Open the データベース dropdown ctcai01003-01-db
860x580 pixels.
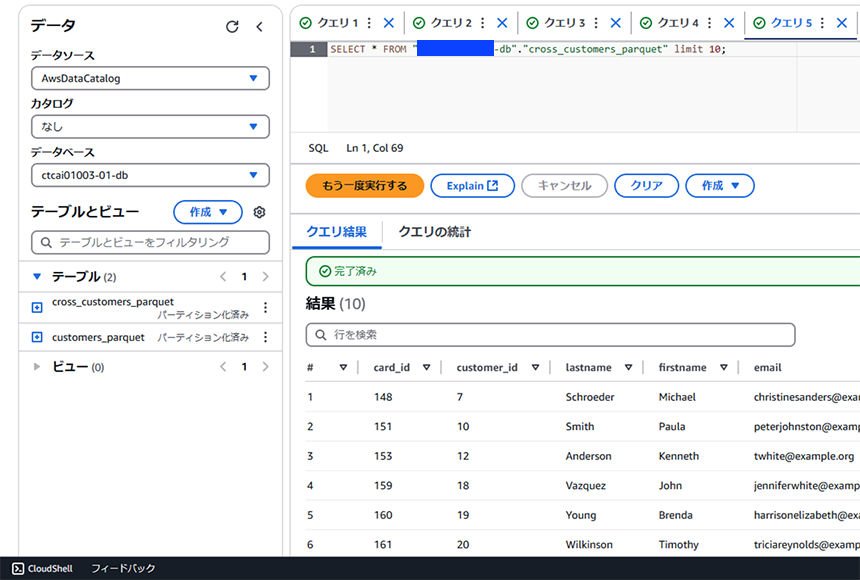[x=150, y=175]
